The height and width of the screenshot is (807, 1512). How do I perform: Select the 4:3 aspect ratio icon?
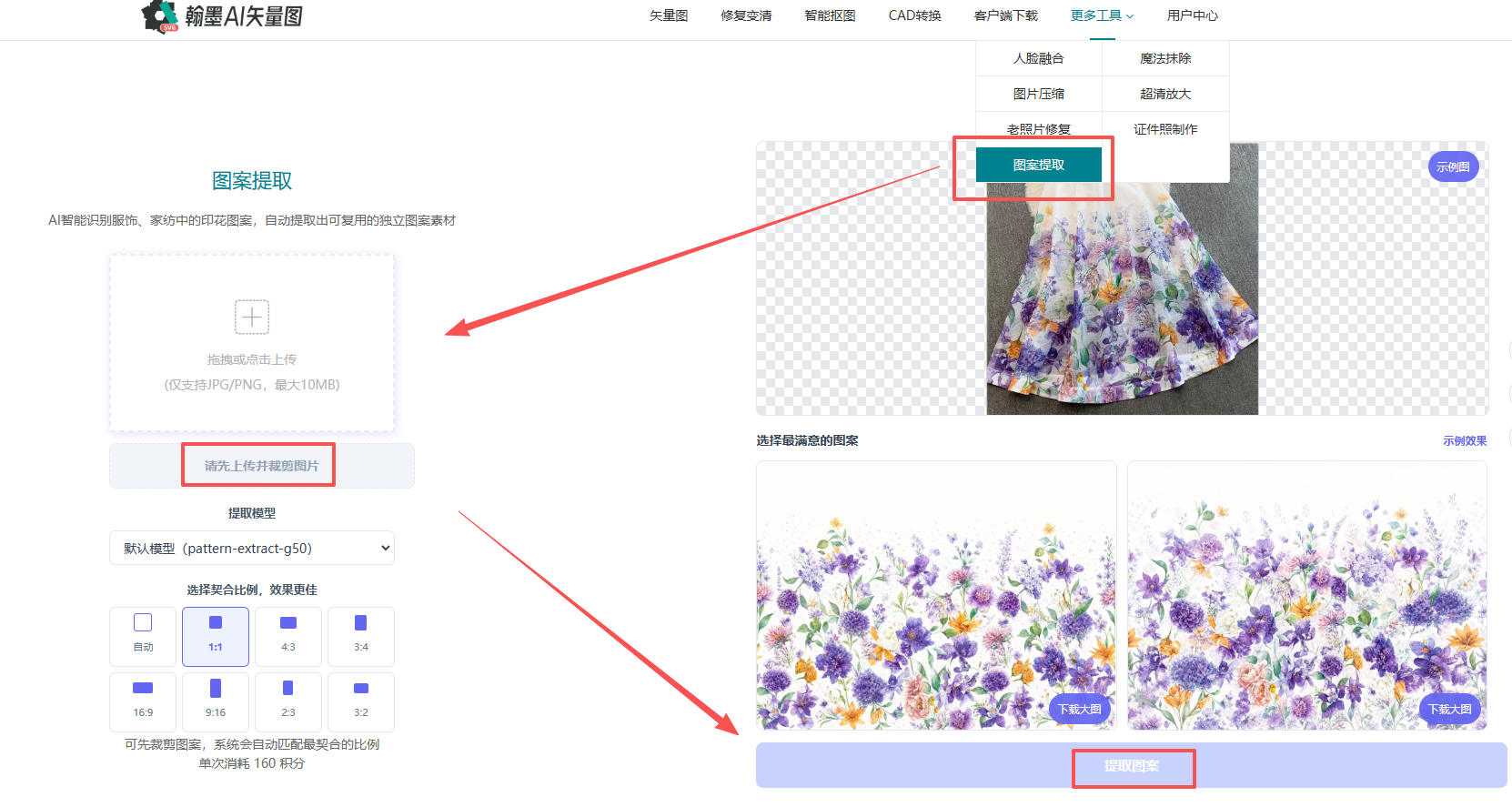pyautogui.click(x=288, y=622)
